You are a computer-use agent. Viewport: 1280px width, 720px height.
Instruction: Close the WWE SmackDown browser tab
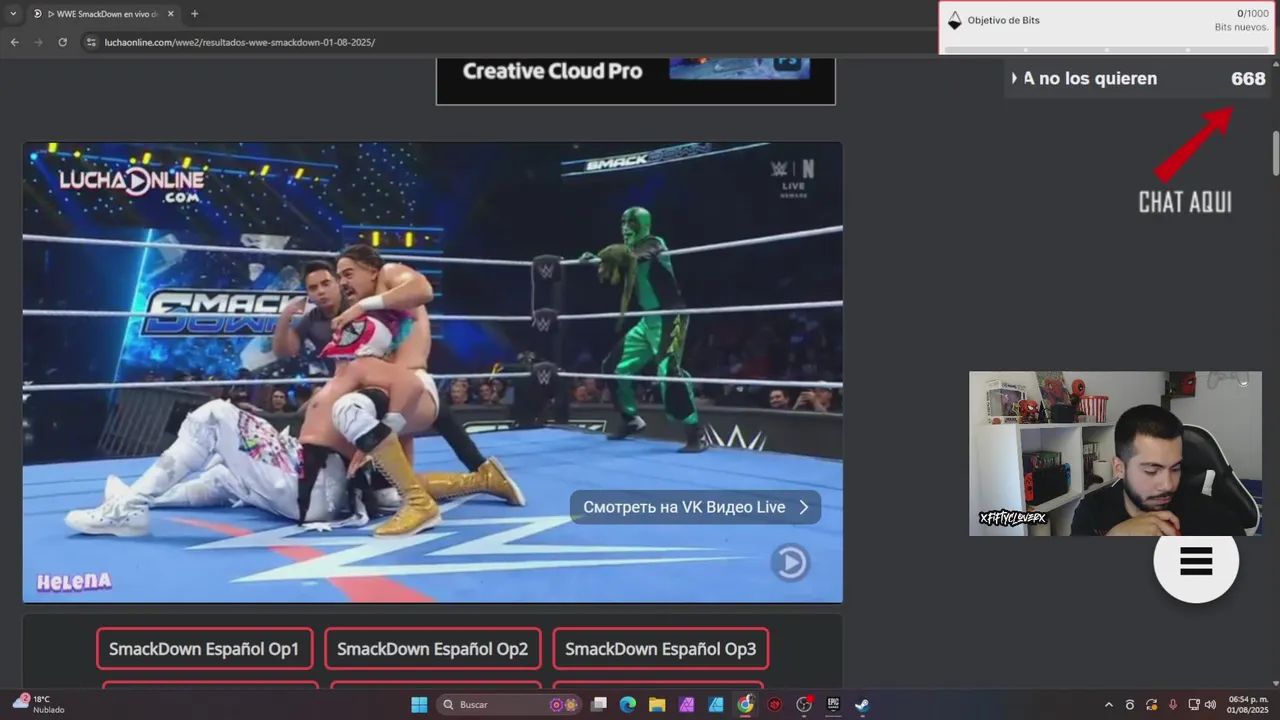tap(171, 14)
